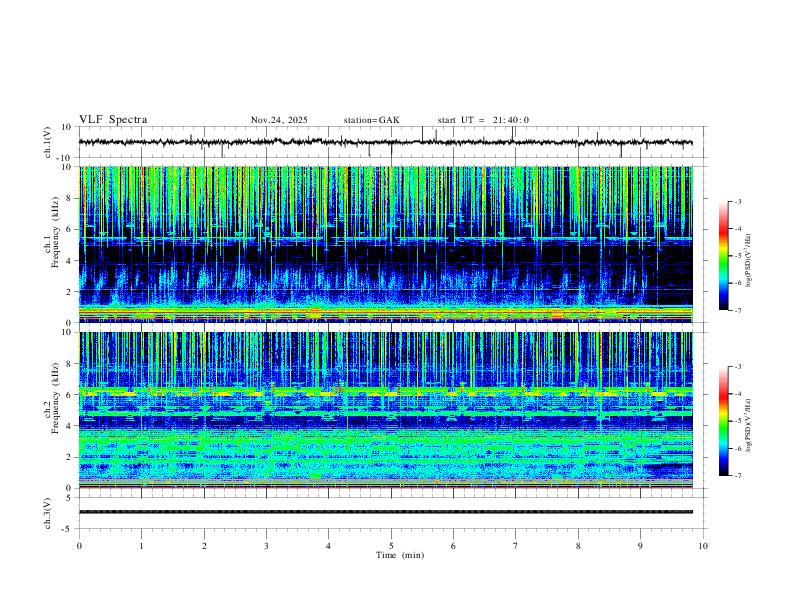Click time axis tick label "0"
This screenshot has width=792, height=612.
pyautogui.click(x=79, y=546)
